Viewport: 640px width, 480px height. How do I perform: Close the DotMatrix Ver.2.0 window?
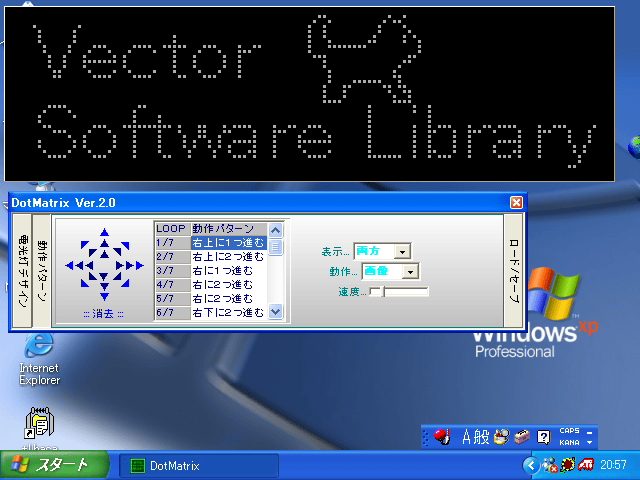coord(516,202)
